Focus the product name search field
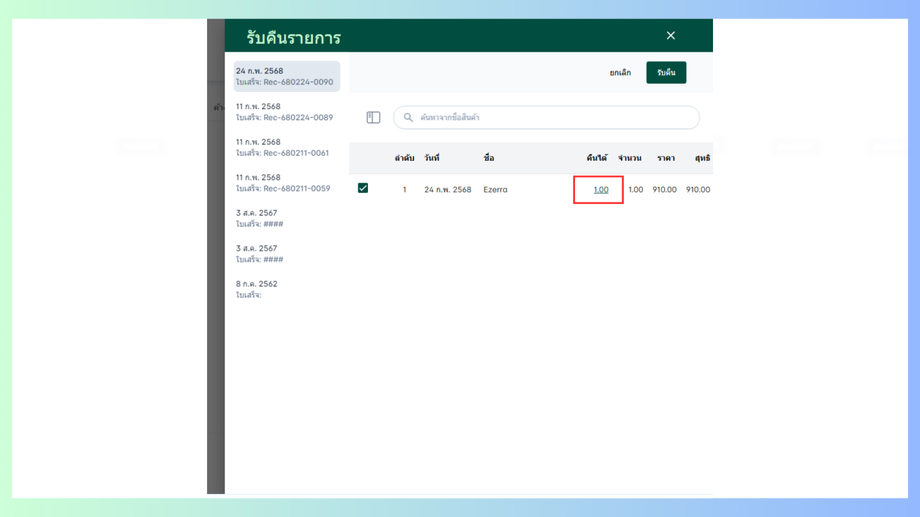 (x=546, y=117)
